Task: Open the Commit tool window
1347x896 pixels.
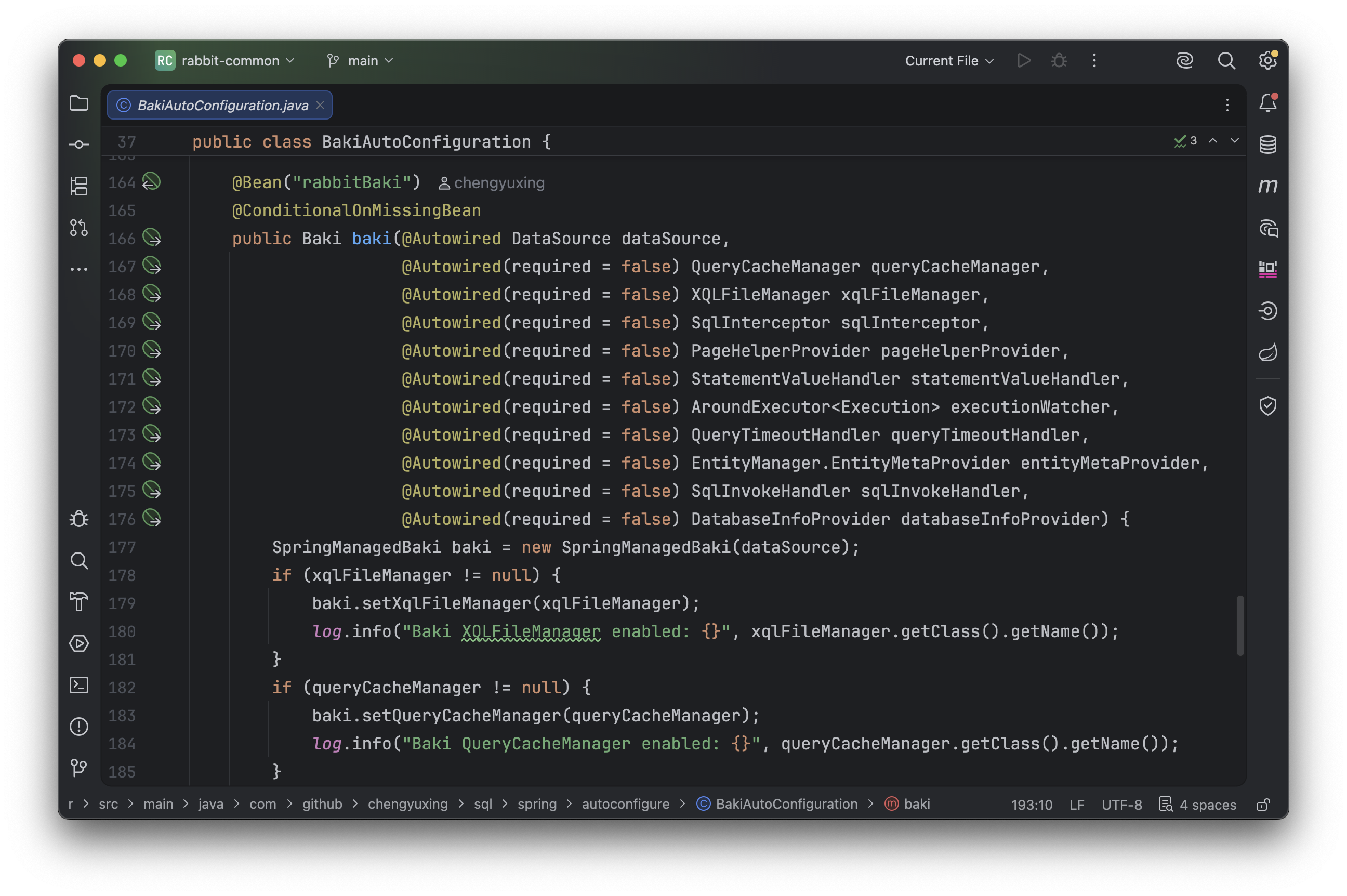Action: click(x=79, y=144)
